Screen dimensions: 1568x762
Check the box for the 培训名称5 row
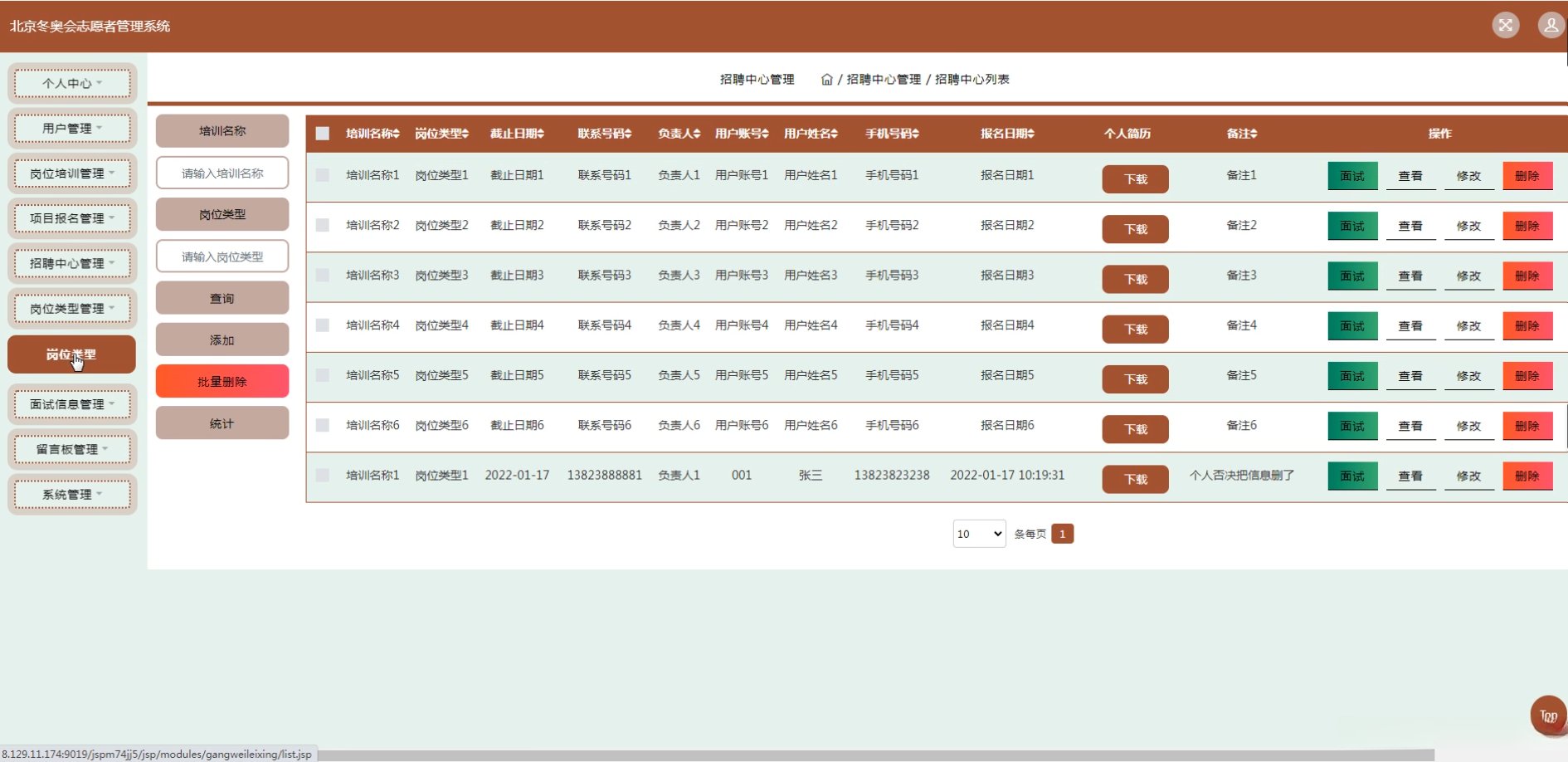click(x=323, y=375)
